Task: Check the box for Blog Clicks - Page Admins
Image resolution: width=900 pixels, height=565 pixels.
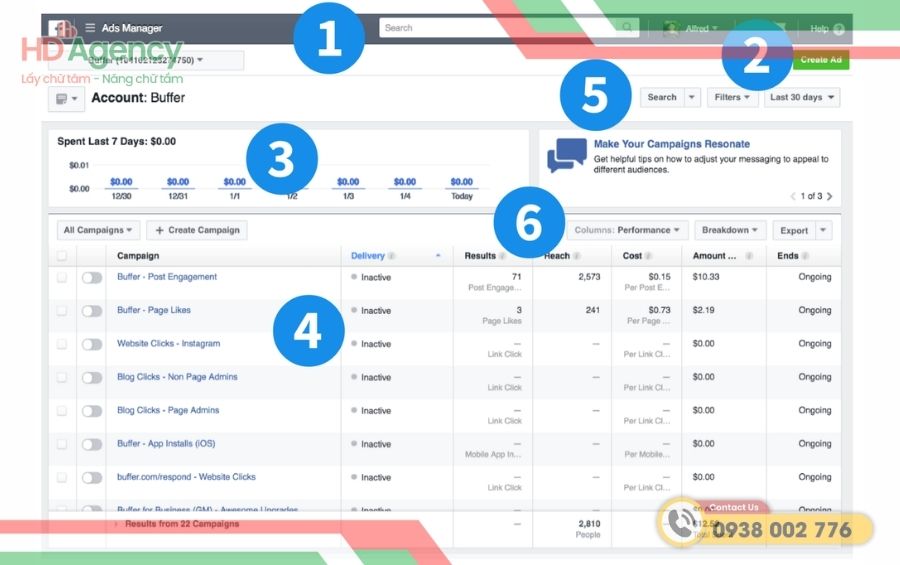Action: click(x=62, y=411)
